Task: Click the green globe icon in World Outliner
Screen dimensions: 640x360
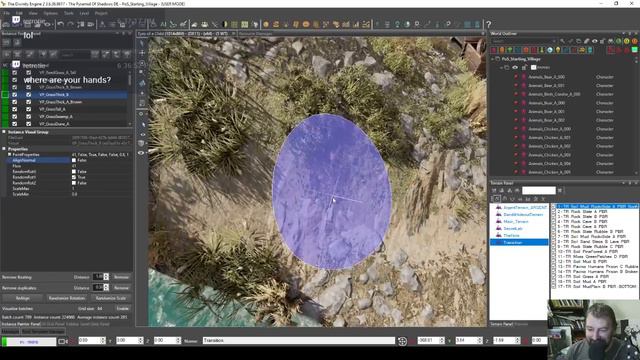Action: click(618, 41)
